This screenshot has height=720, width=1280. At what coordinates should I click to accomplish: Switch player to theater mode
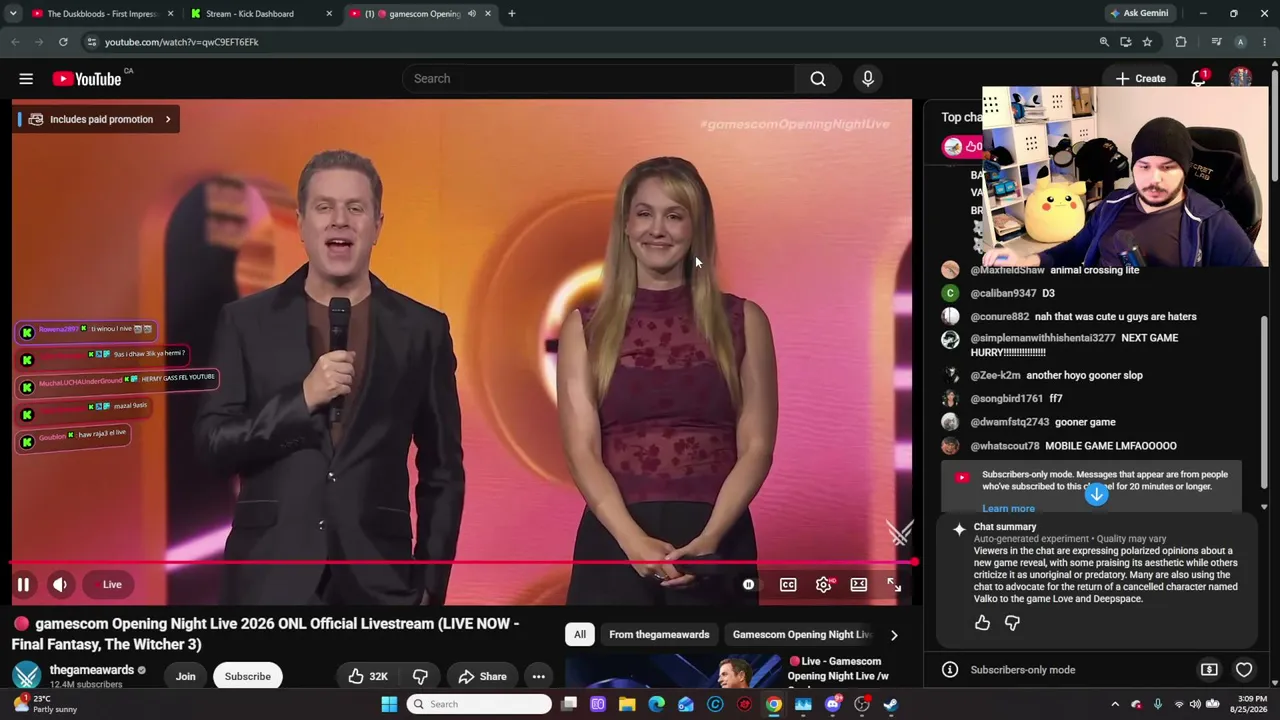coord(859,585)
